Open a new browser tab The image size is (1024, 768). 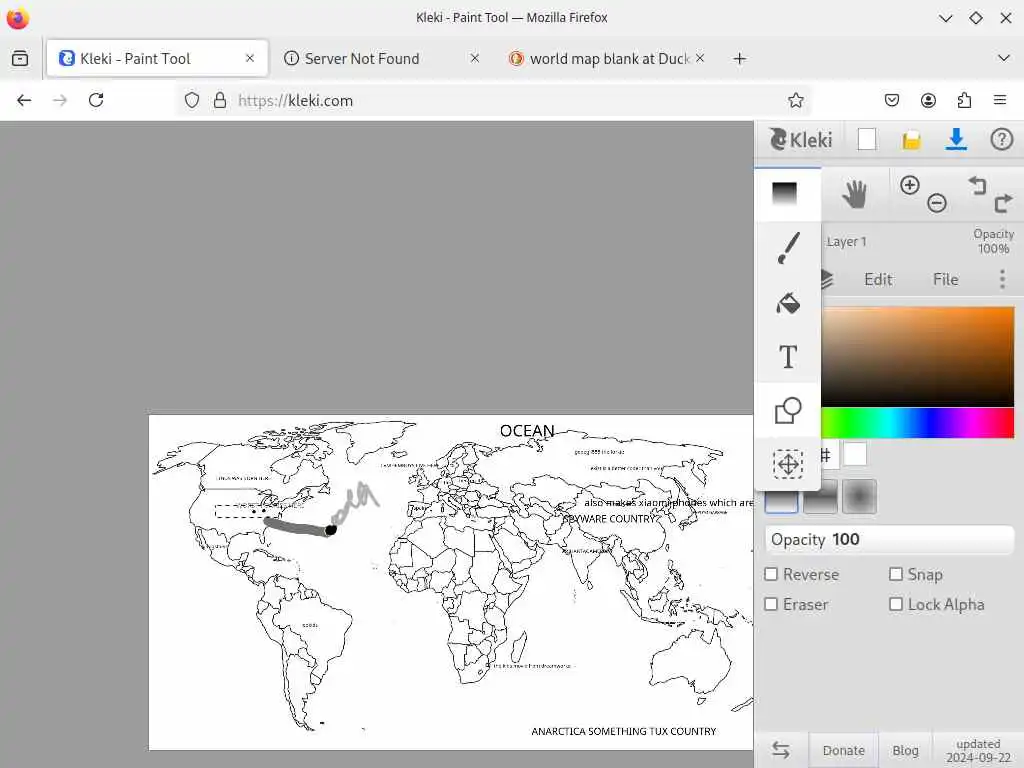coord(739,59)
